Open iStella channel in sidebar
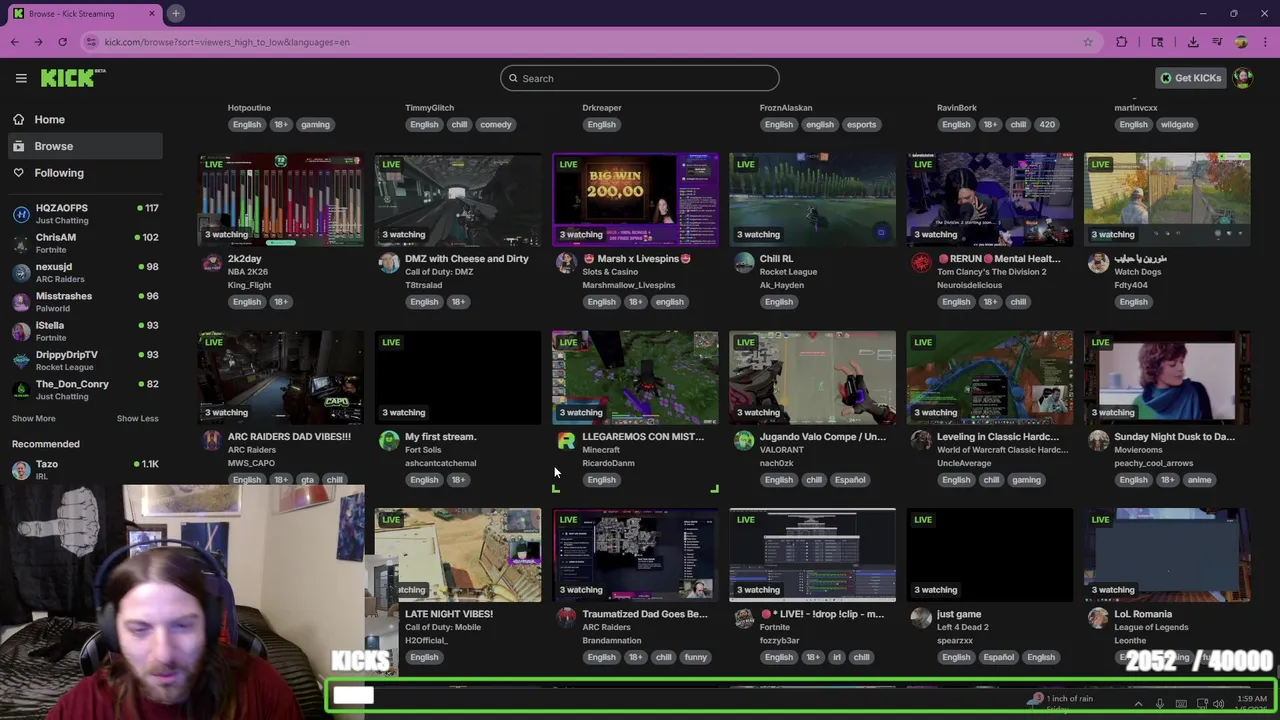1280x720 pixels. [x=85, y=331]
